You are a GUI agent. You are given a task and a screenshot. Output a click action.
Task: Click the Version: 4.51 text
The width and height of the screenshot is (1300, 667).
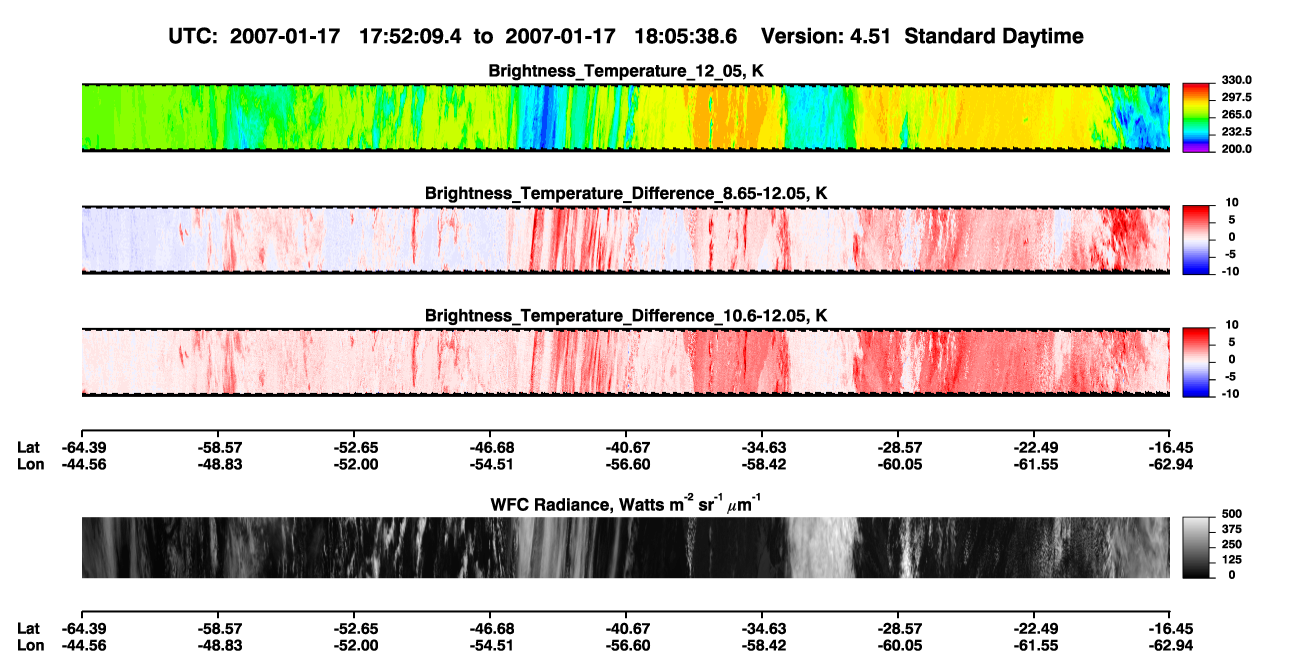tap(828, 36)
